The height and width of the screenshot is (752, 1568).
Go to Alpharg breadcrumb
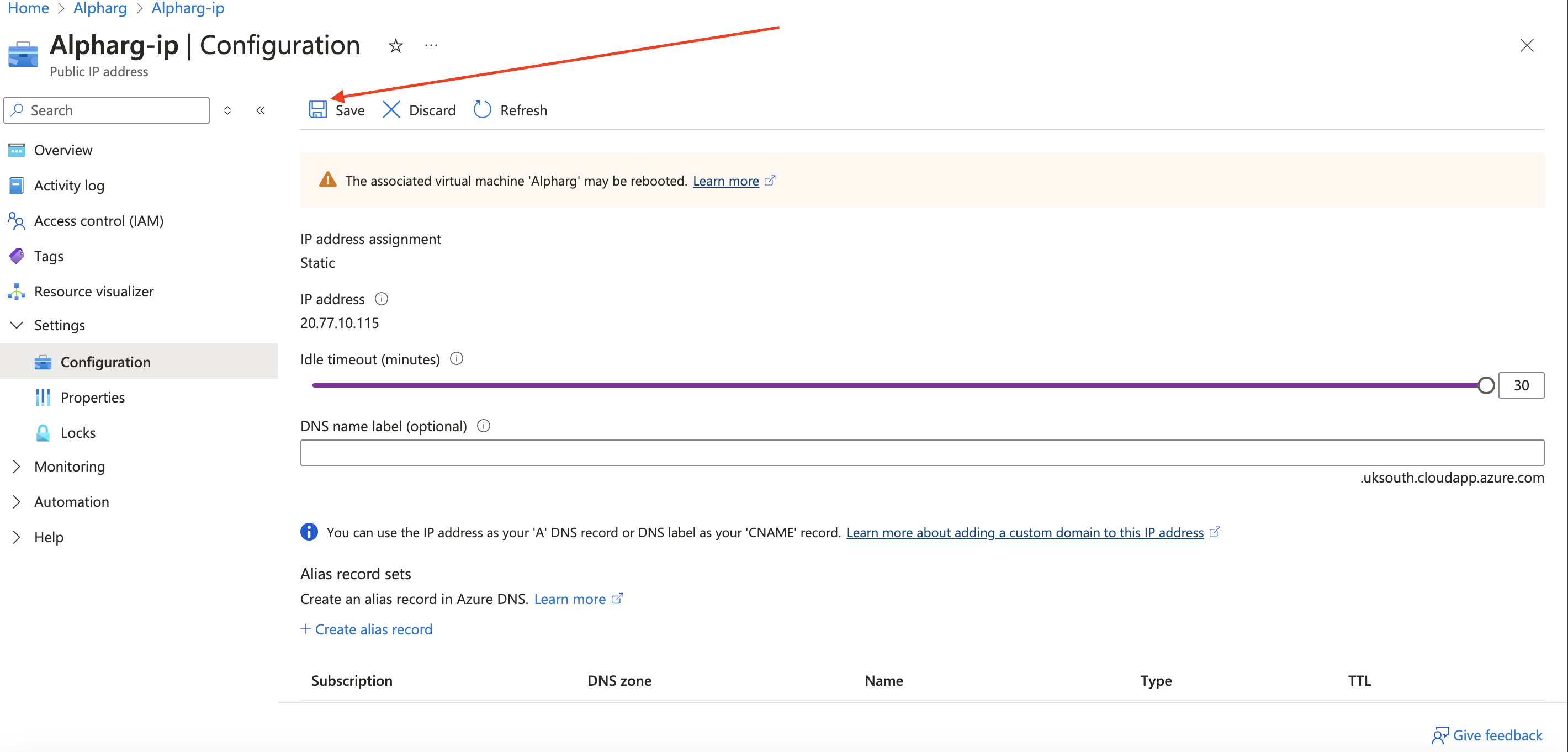click(x=100, y=8)
